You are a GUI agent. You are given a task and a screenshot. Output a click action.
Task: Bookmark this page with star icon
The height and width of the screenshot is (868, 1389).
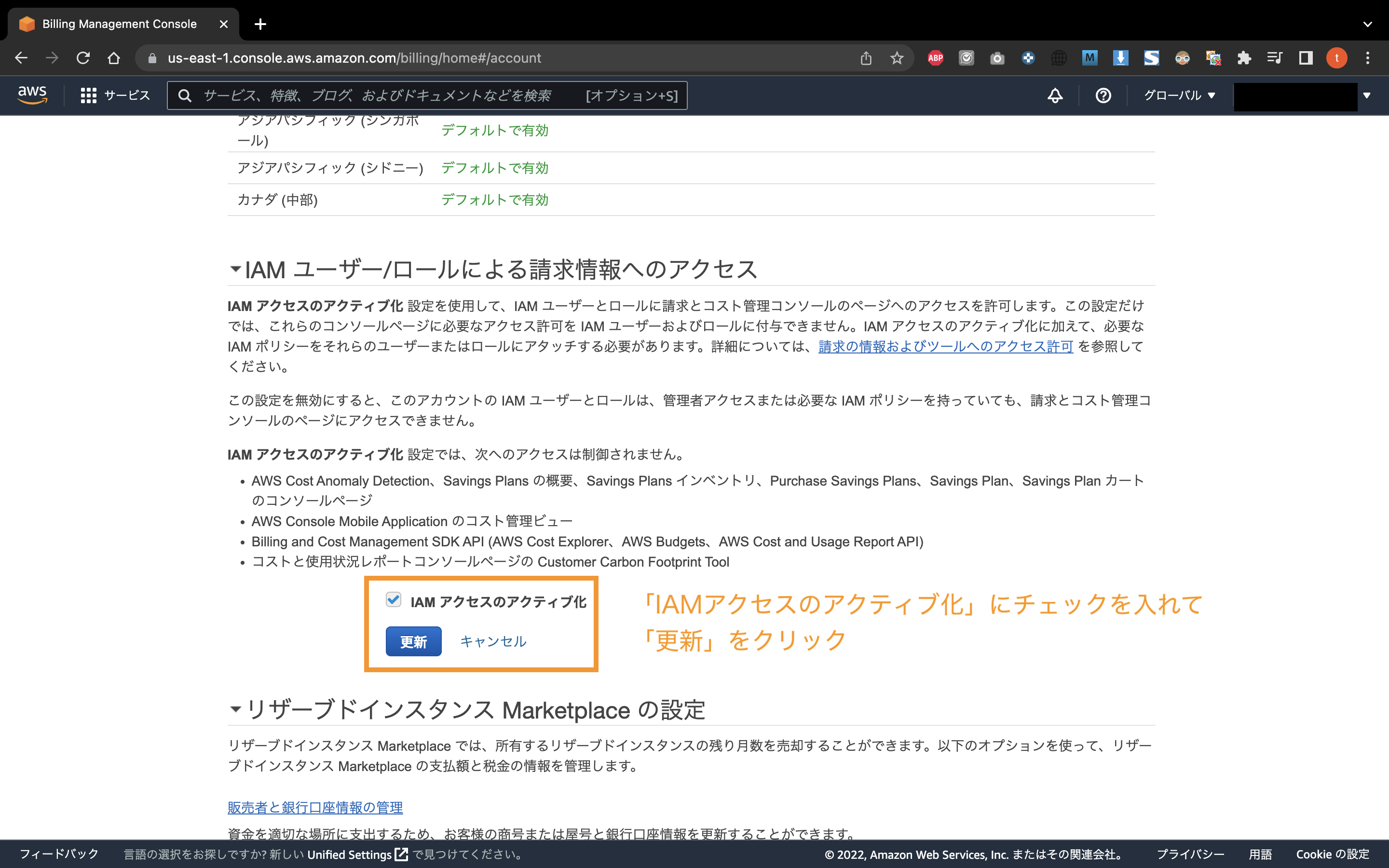coord(897,58)
